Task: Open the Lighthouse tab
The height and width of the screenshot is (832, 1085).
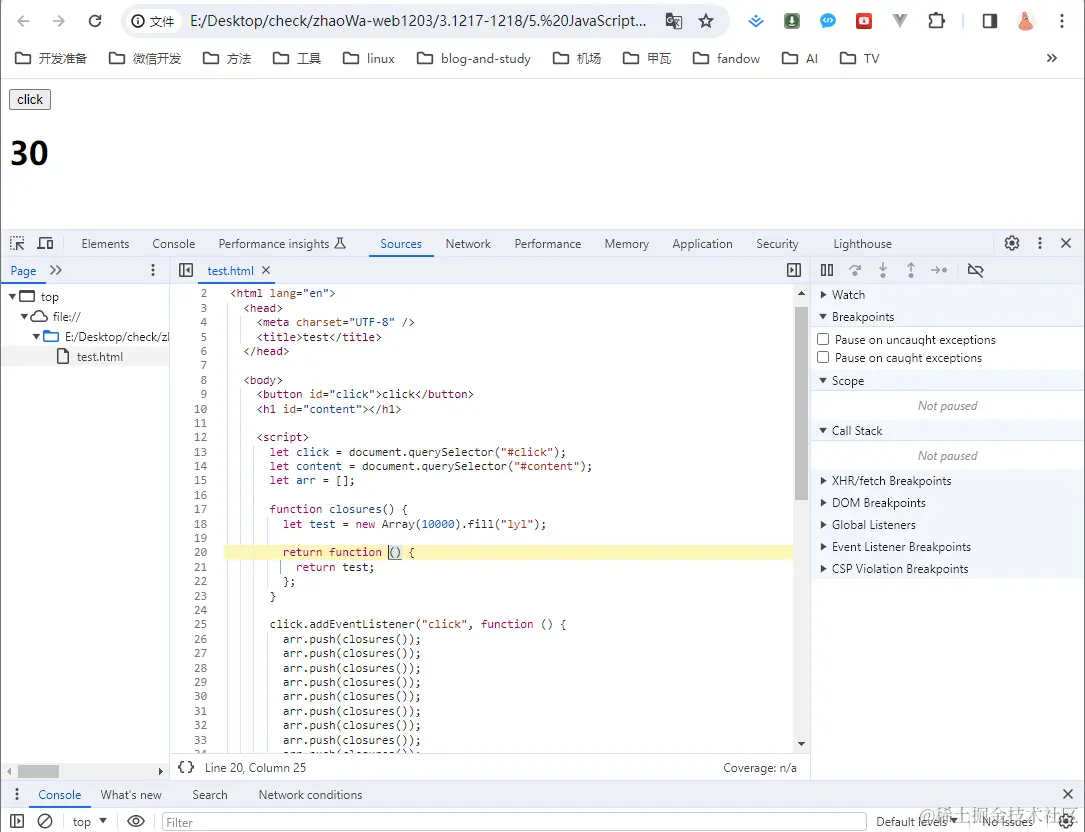Action: pyautogui.click(x=862, y=244)
